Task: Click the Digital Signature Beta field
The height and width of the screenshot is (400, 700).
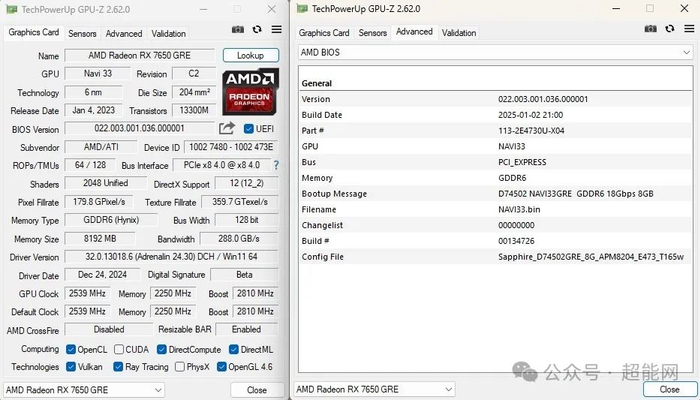Action: (x=245, y=275)
